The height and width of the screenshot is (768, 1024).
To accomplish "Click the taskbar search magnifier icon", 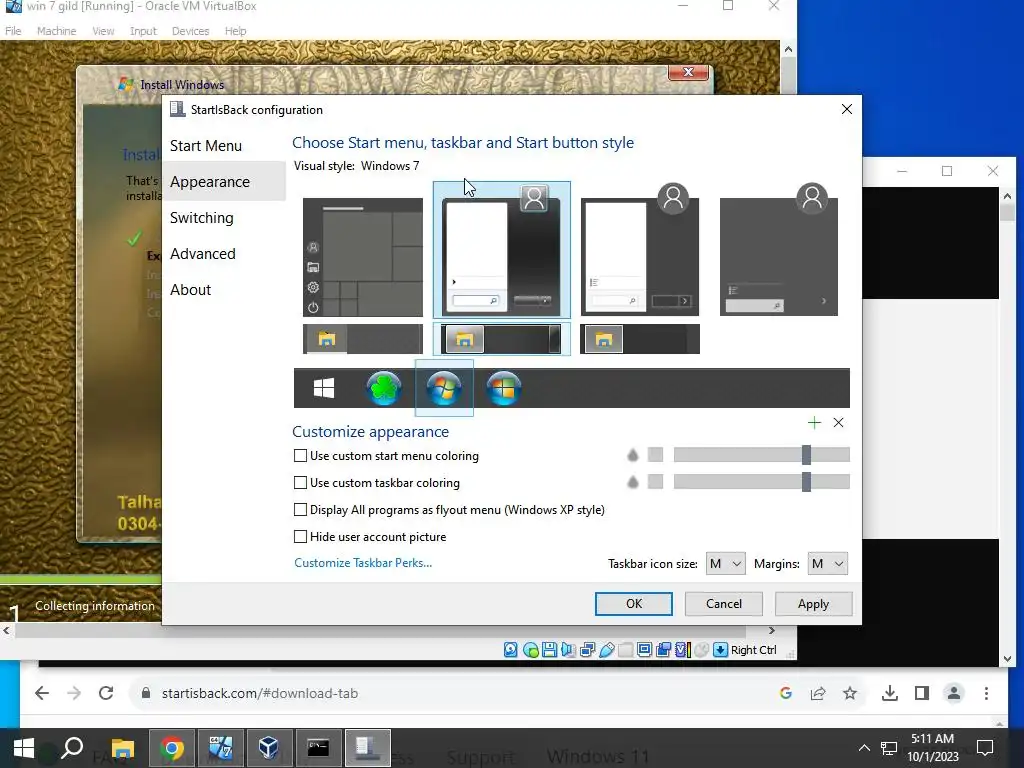I will 72,748.
